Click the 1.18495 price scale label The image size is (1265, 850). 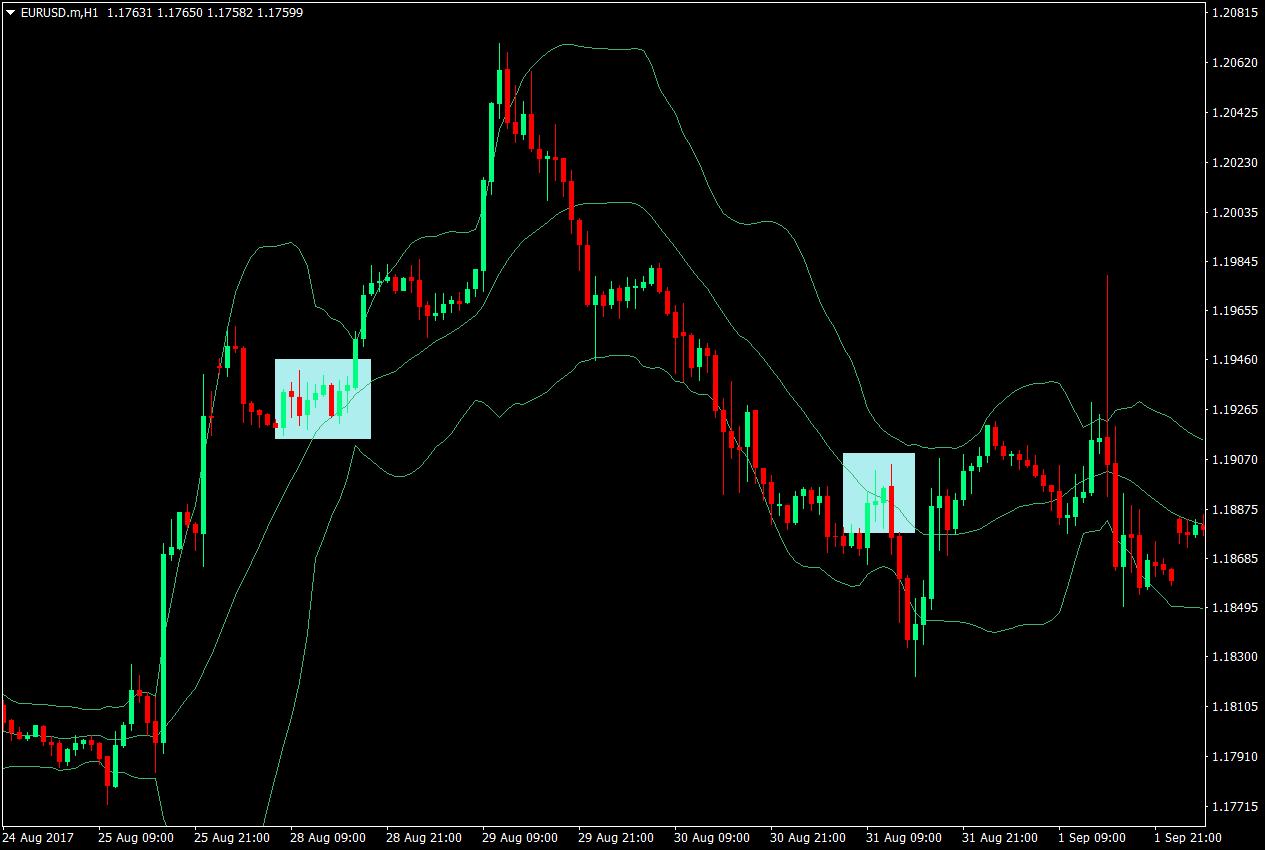point(1233,608)
